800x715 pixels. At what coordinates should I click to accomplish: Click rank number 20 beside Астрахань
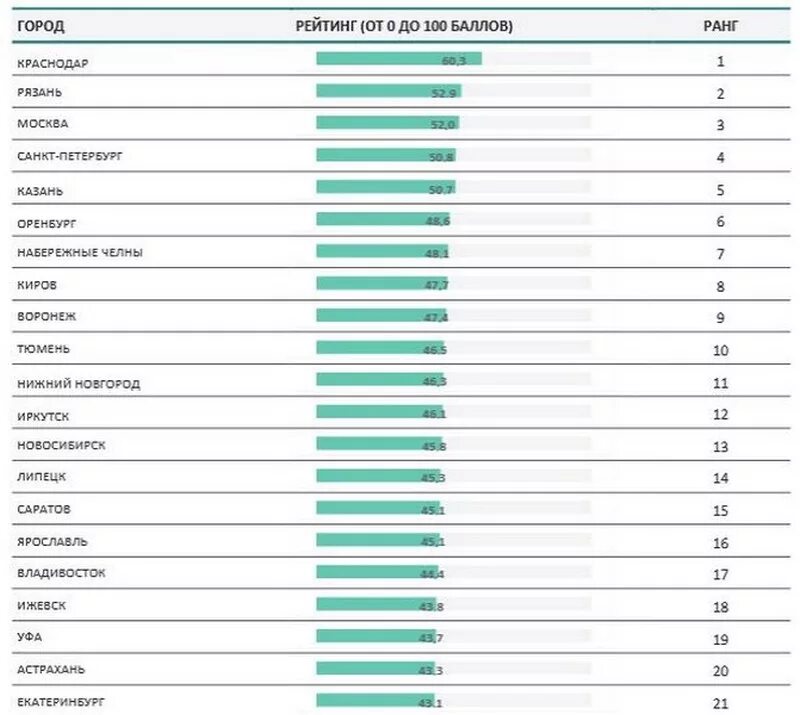[720, 670]
